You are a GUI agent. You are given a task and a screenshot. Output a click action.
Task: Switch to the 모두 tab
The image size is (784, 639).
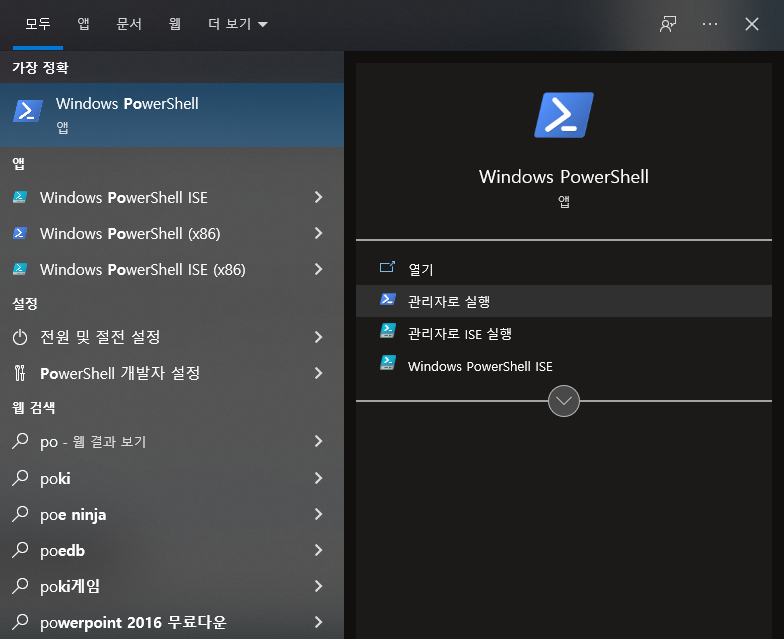click(38, 24)
